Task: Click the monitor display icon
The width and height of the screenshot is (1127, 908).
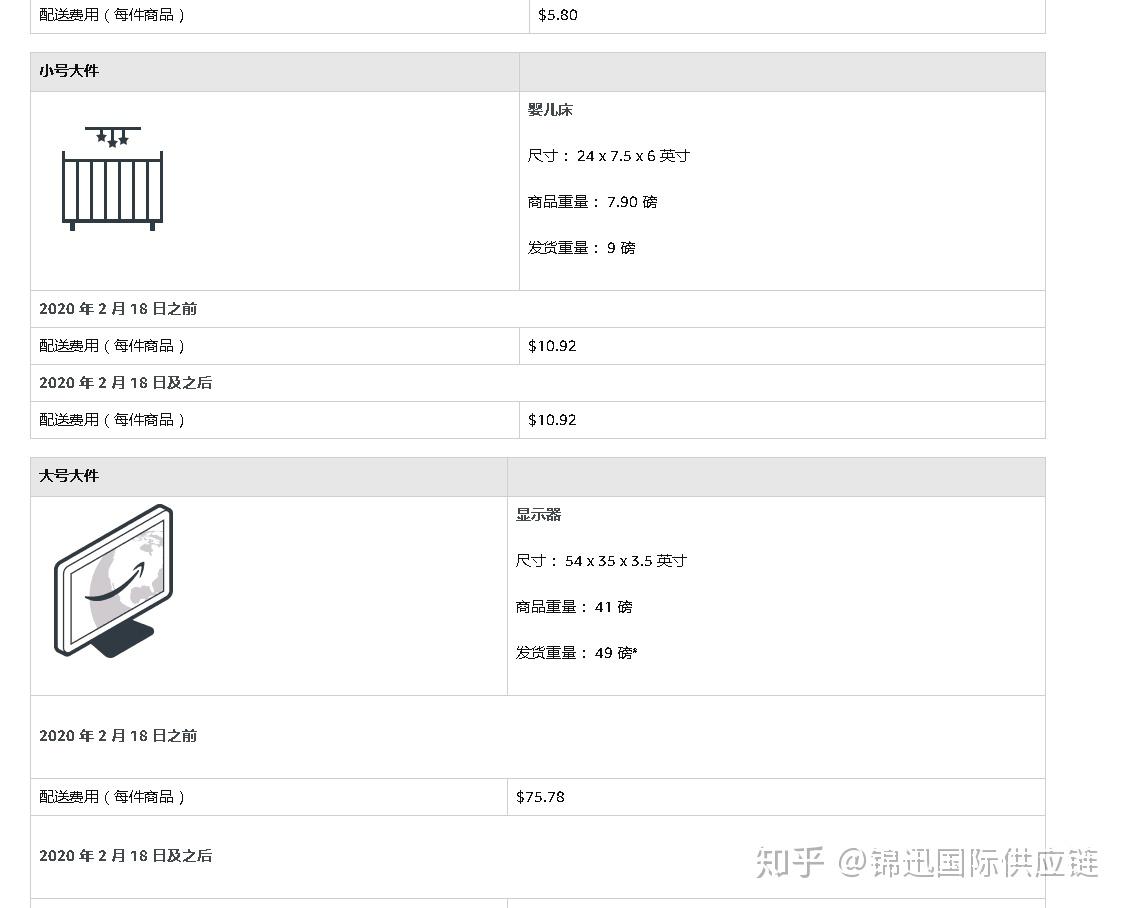Action: click(x=114, y=581)
